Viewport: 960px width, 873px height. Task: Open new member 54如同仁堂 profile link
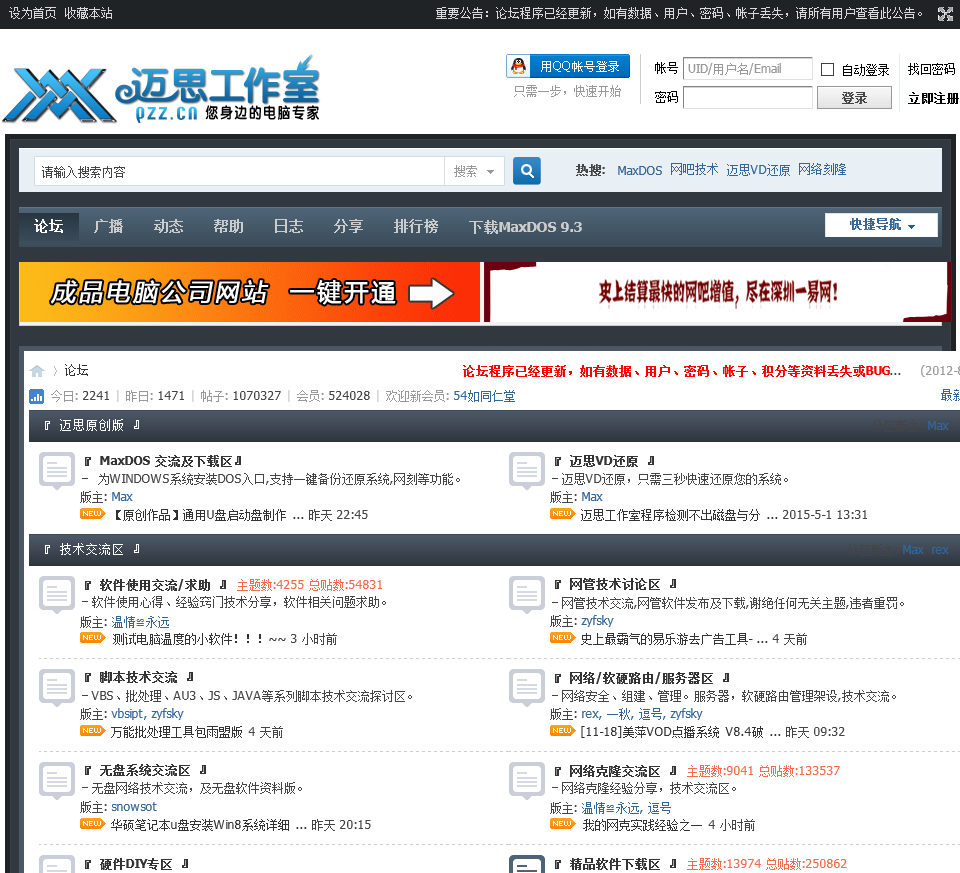(x=484, y=396)
